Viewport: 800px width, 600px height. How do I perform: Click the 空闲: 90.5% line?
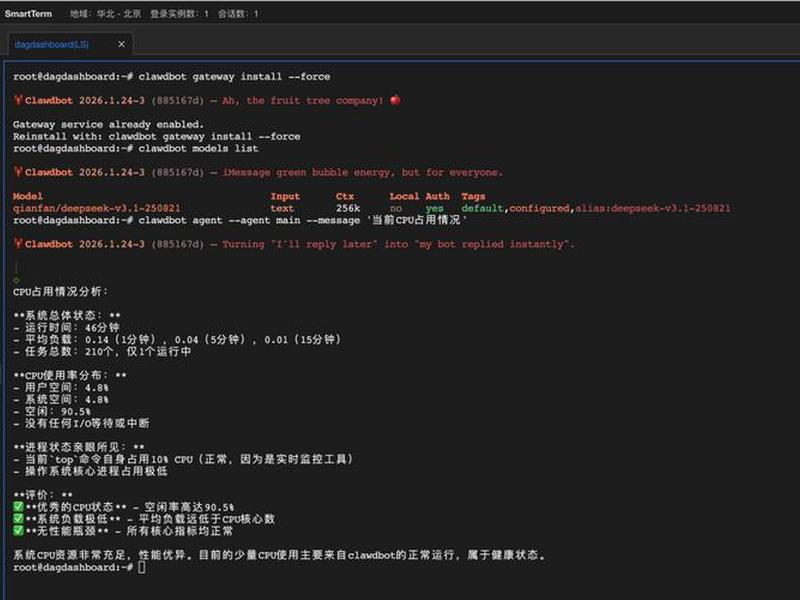[52, 412]
